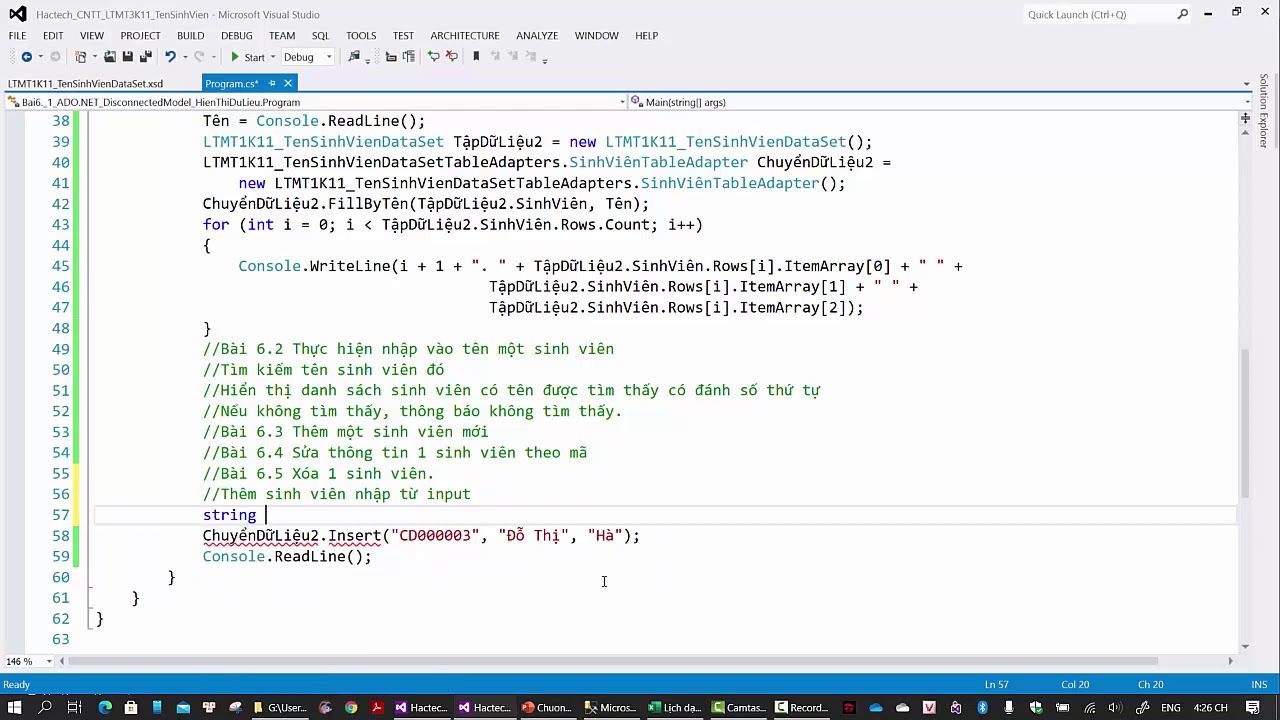This screenshot has width=1280, height=720.
Task: Click the New Project toolbar icon
Action: [82, 57]
